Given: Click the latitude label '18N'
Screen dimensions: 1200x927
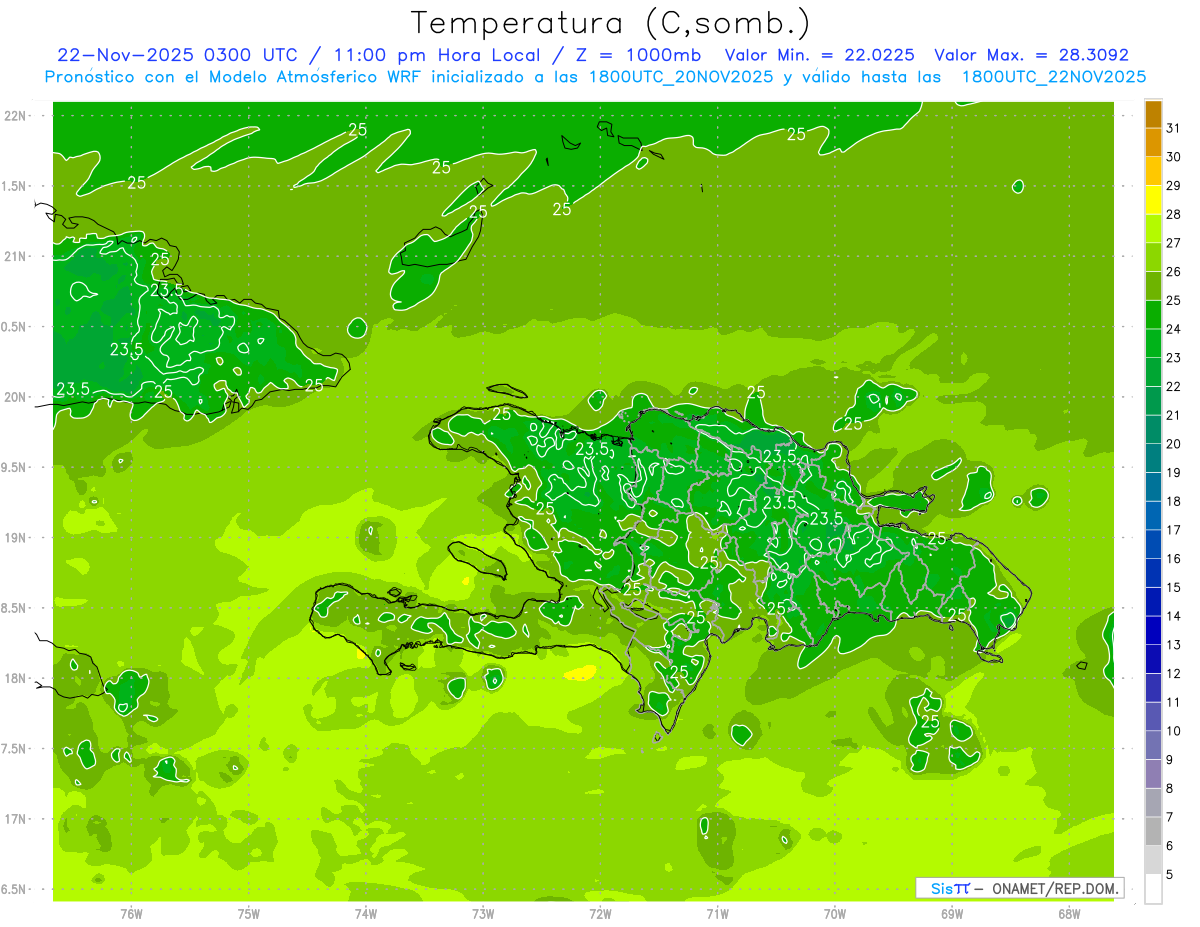Looking at the screenshot, I should click(x=14, y=678).
